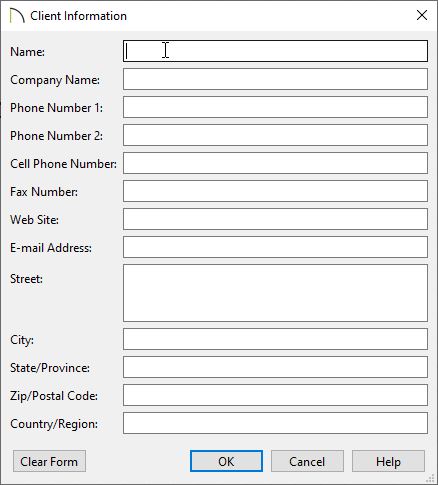Click the Fax Number field

[x=275, y=191]
